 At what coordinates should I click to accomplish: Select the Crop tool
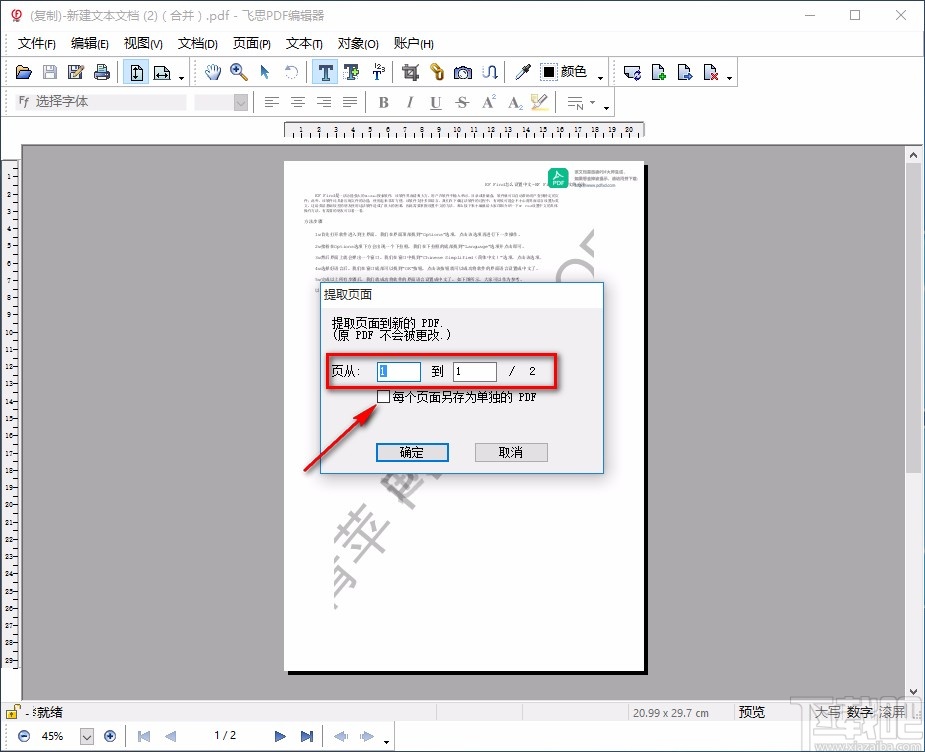point(411,73)
